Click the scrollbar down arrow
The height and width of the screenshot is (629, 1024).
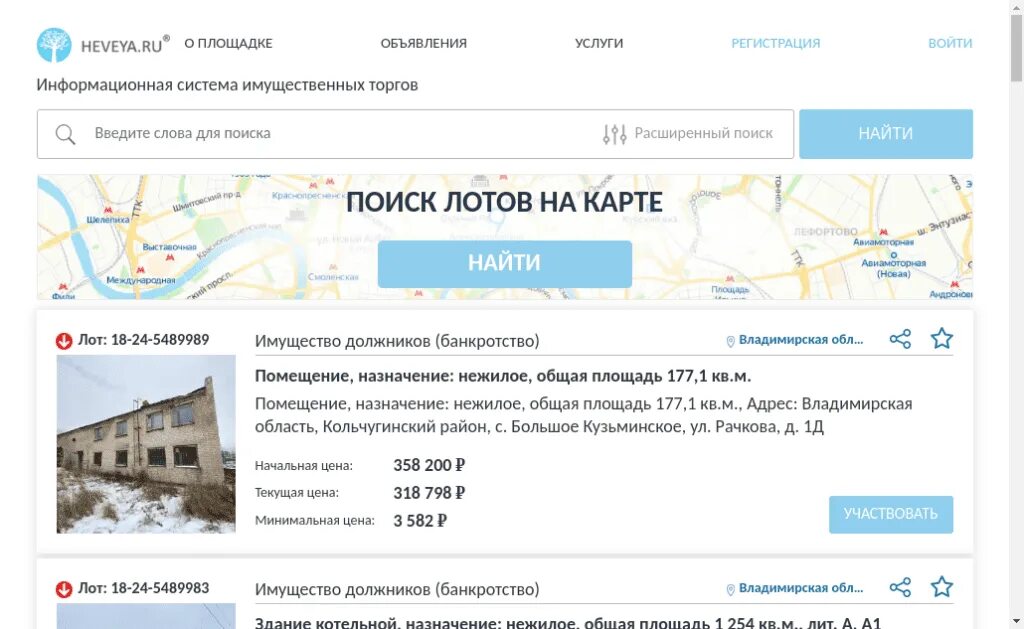(x=1016, y=622)
